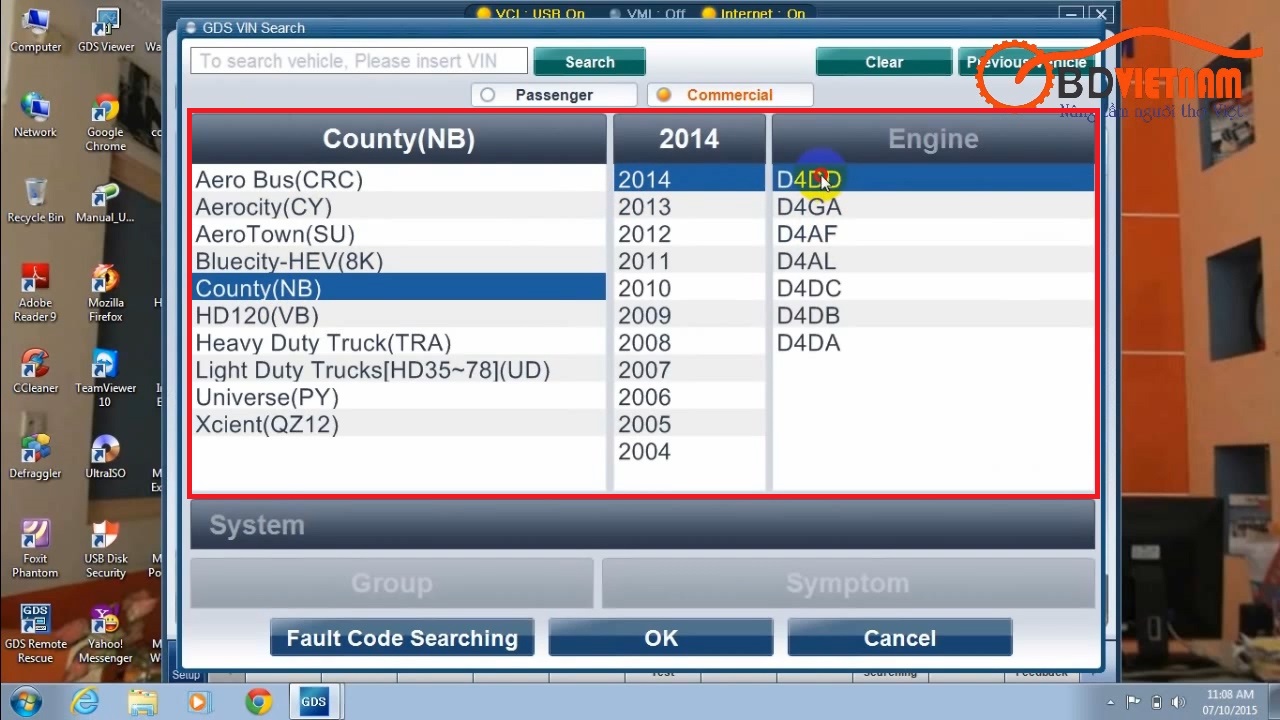Open USB Disk Security

point(105,548)
